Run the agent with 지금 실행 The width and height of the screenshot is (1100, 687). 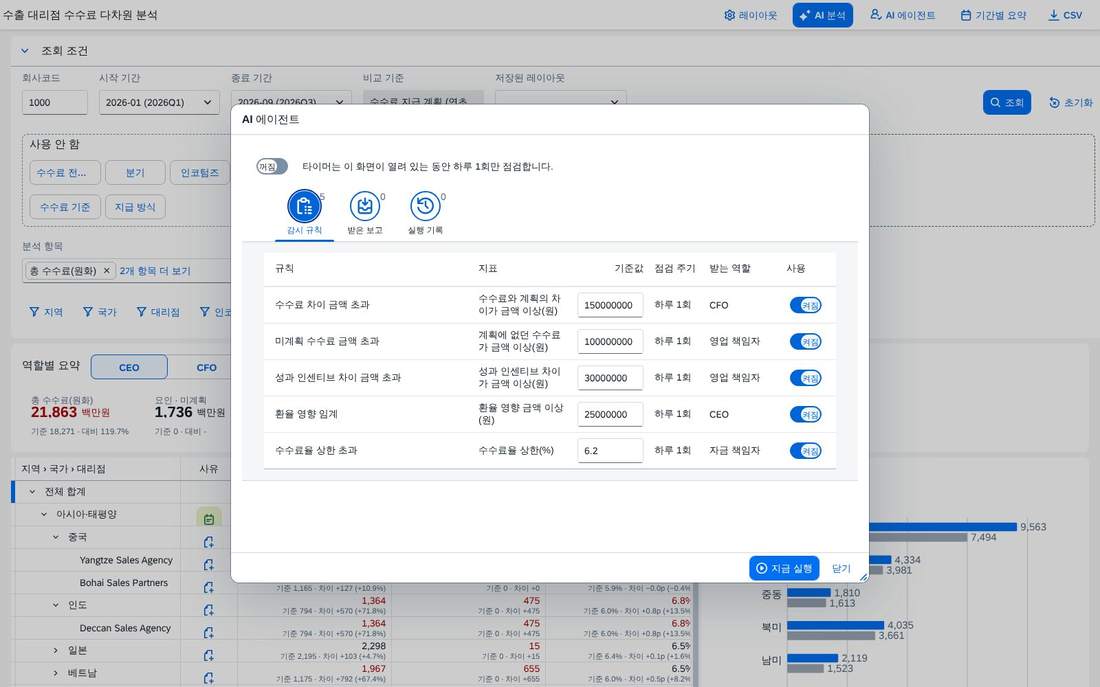pos(784,568)
